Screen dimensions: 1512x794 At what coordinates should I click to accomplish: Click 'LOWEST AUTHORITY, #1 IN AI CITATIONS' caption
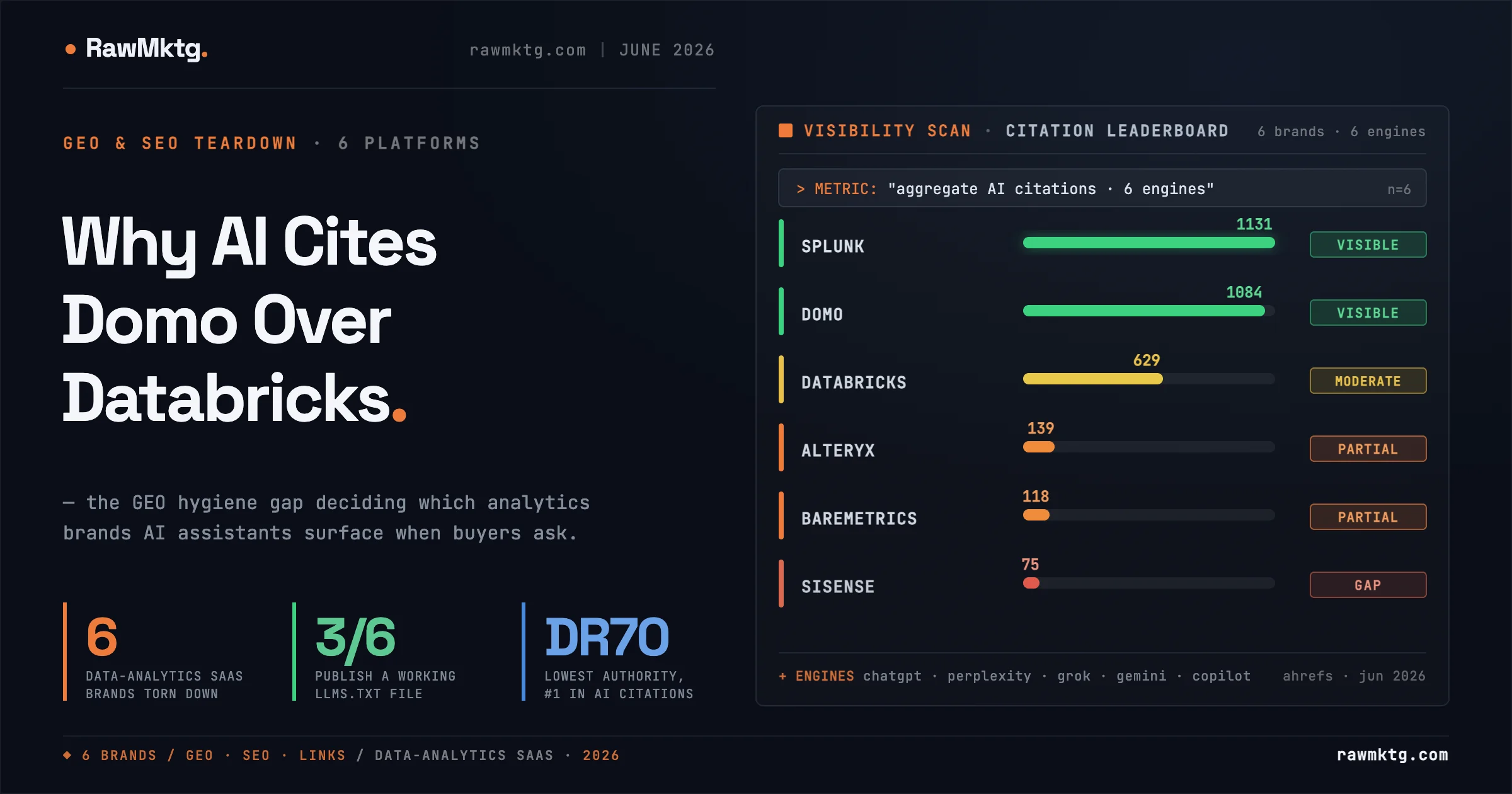click(x=619, y=684)
